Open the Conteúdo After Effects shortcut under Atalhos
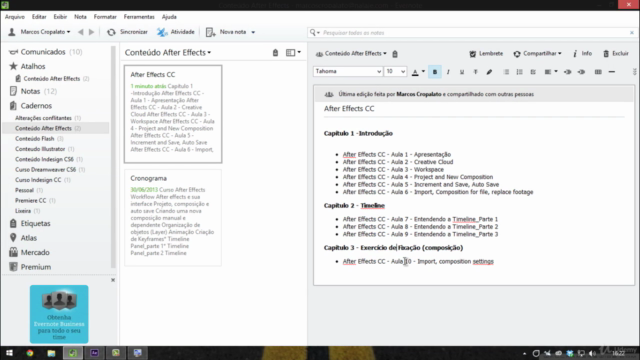The image size is (640, 360). pos(52,78)
